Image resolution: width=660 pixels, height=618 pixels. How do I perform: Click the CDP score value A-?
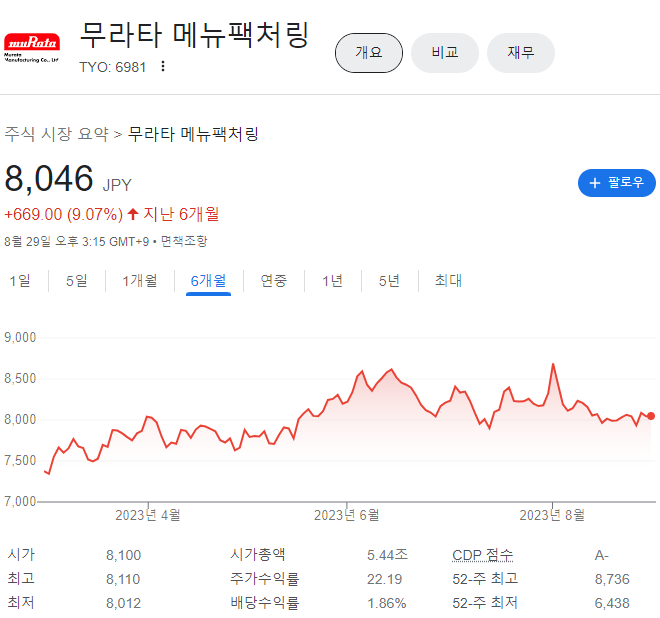[x=601, y=556]
